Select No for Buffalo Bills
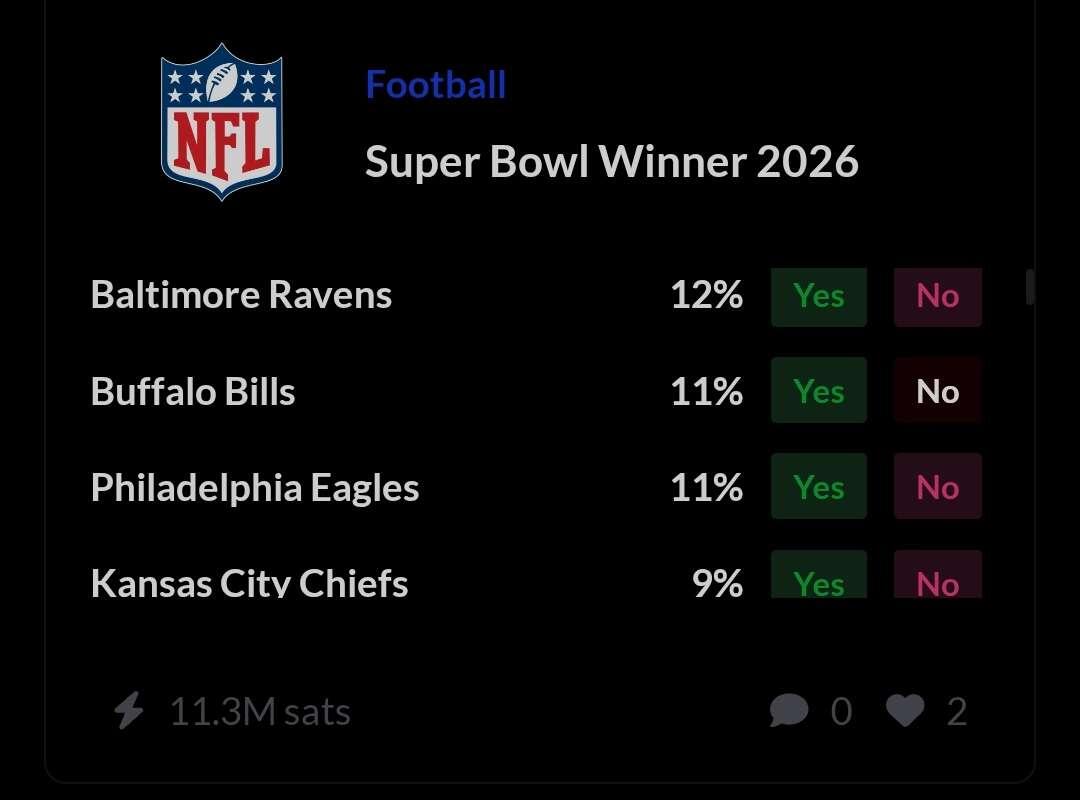The image size is (1080, 800). (937, 390)
